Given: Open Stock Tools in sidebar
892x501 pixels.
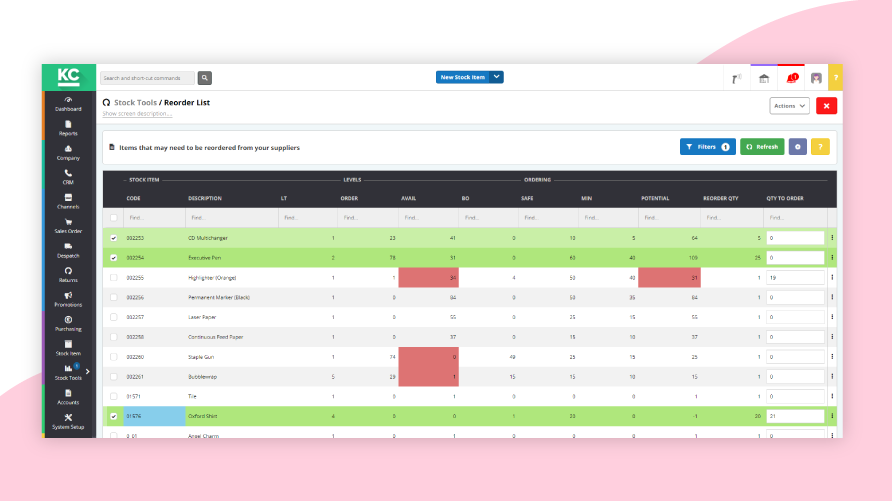Looking at the screenshot, I should tap(68, 372).
